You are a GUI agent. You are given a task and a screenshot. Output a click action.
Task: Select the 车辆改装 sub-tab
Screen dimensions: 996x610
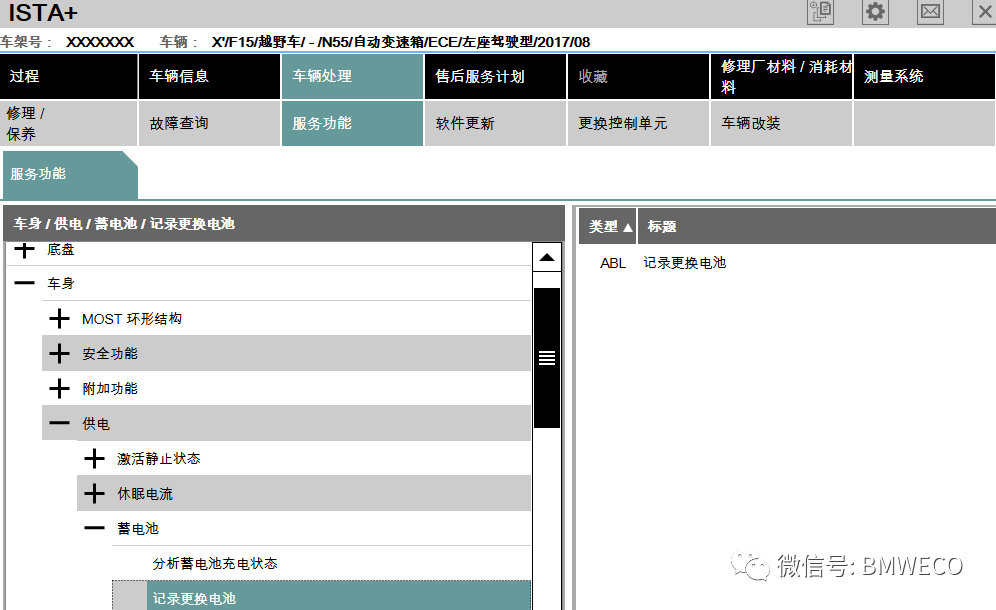tap(781, 123)
